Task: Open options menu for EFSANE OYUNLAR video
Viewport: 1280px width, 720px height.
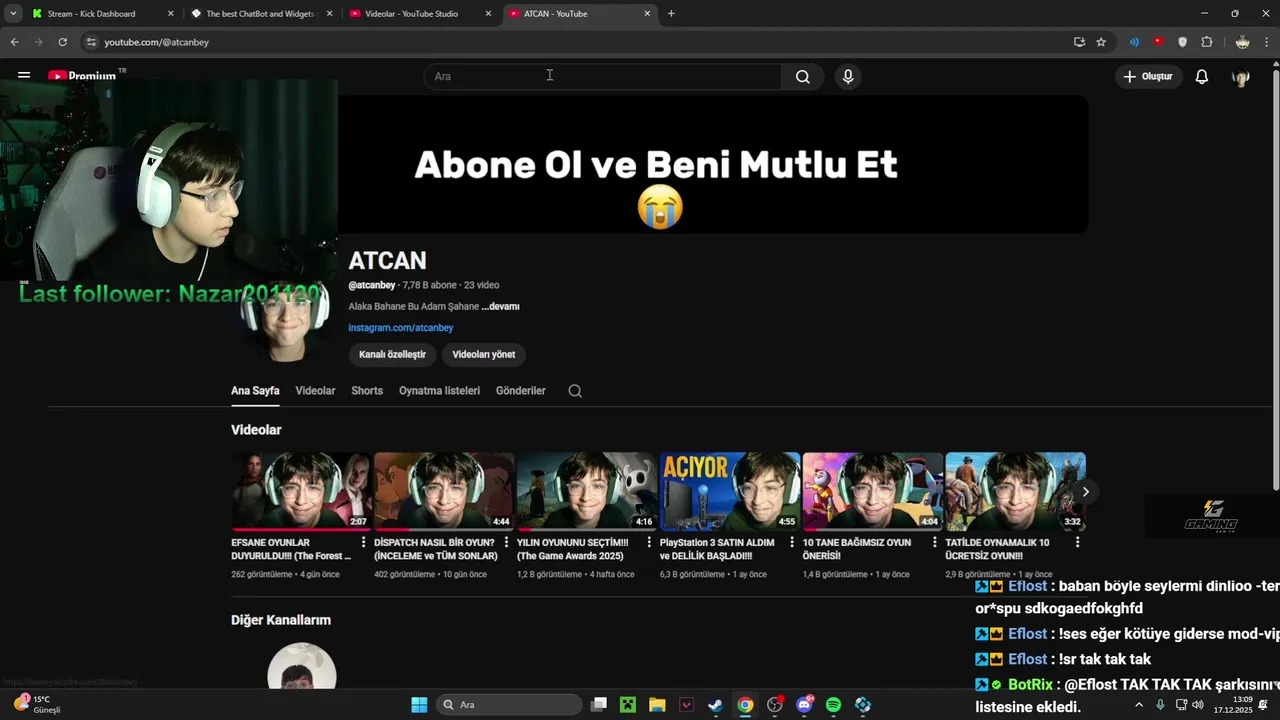Action: (x=363, y=542)
